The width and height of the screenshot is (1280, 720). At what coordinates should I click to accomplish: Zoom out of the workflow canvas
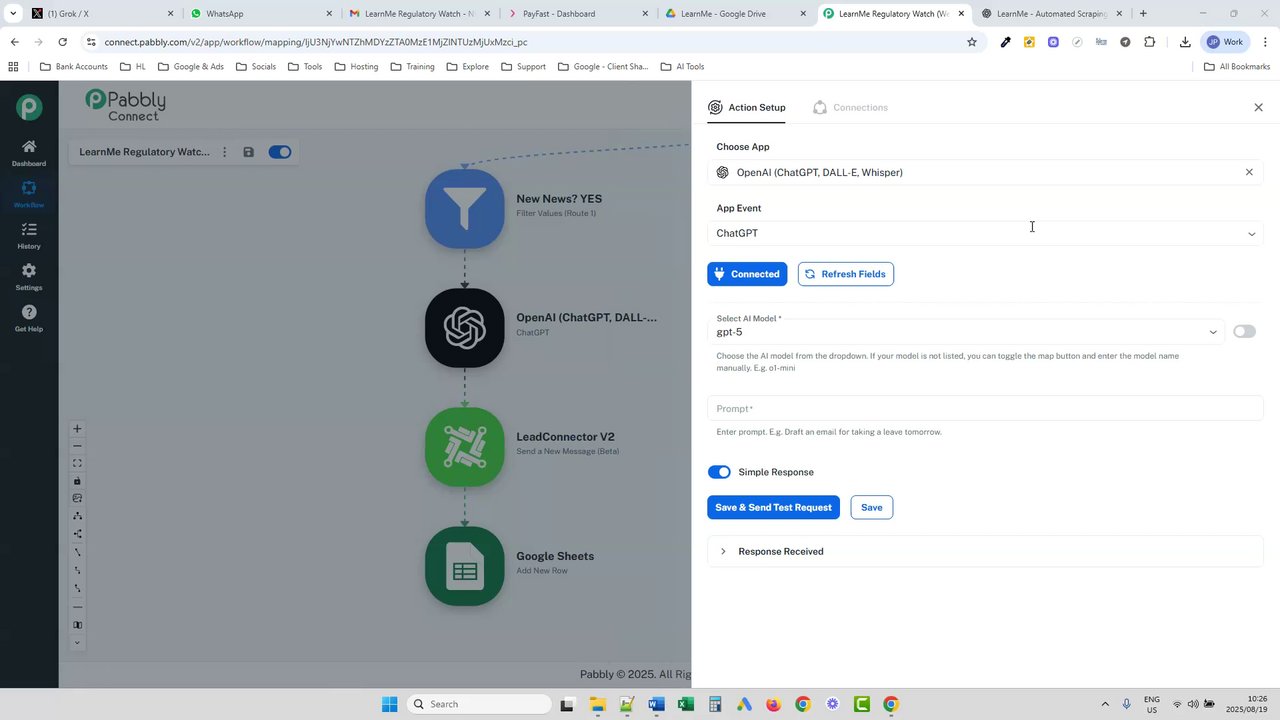77,446
